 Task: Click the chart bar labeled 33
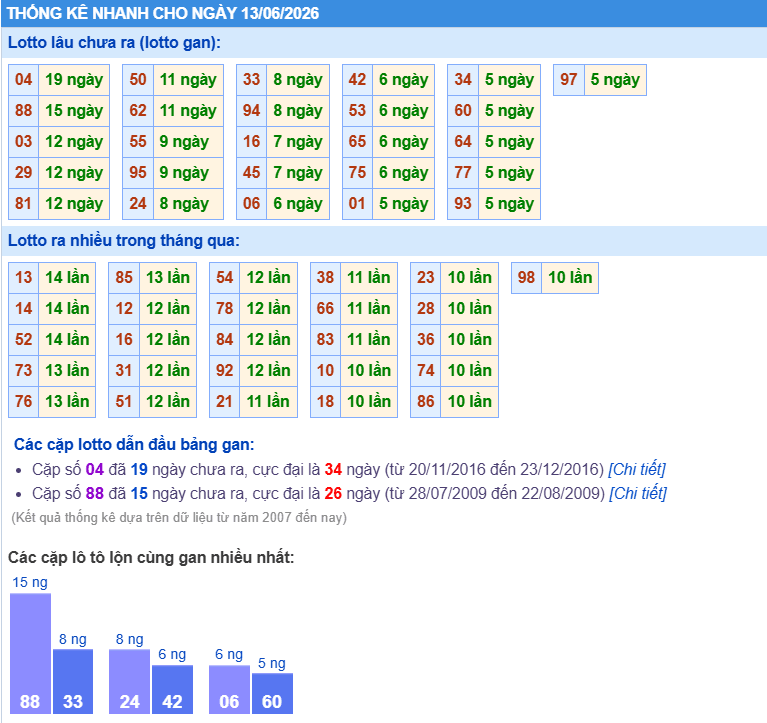tap(73, 681)
